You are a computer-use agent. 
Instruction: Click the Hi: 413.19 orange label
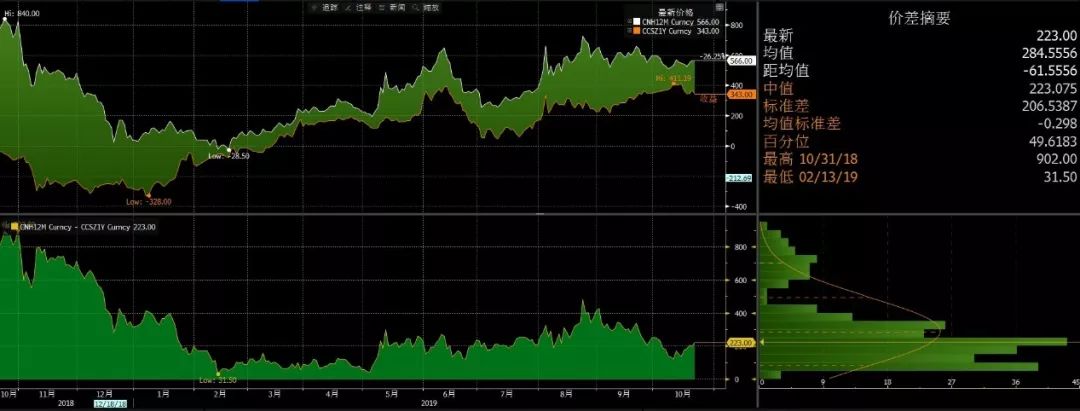(673, 78)
